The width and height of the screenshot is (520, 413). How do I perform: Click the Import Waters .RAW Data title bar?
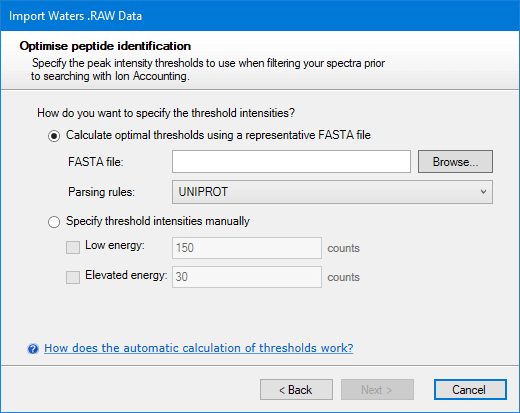pos(260,16)
